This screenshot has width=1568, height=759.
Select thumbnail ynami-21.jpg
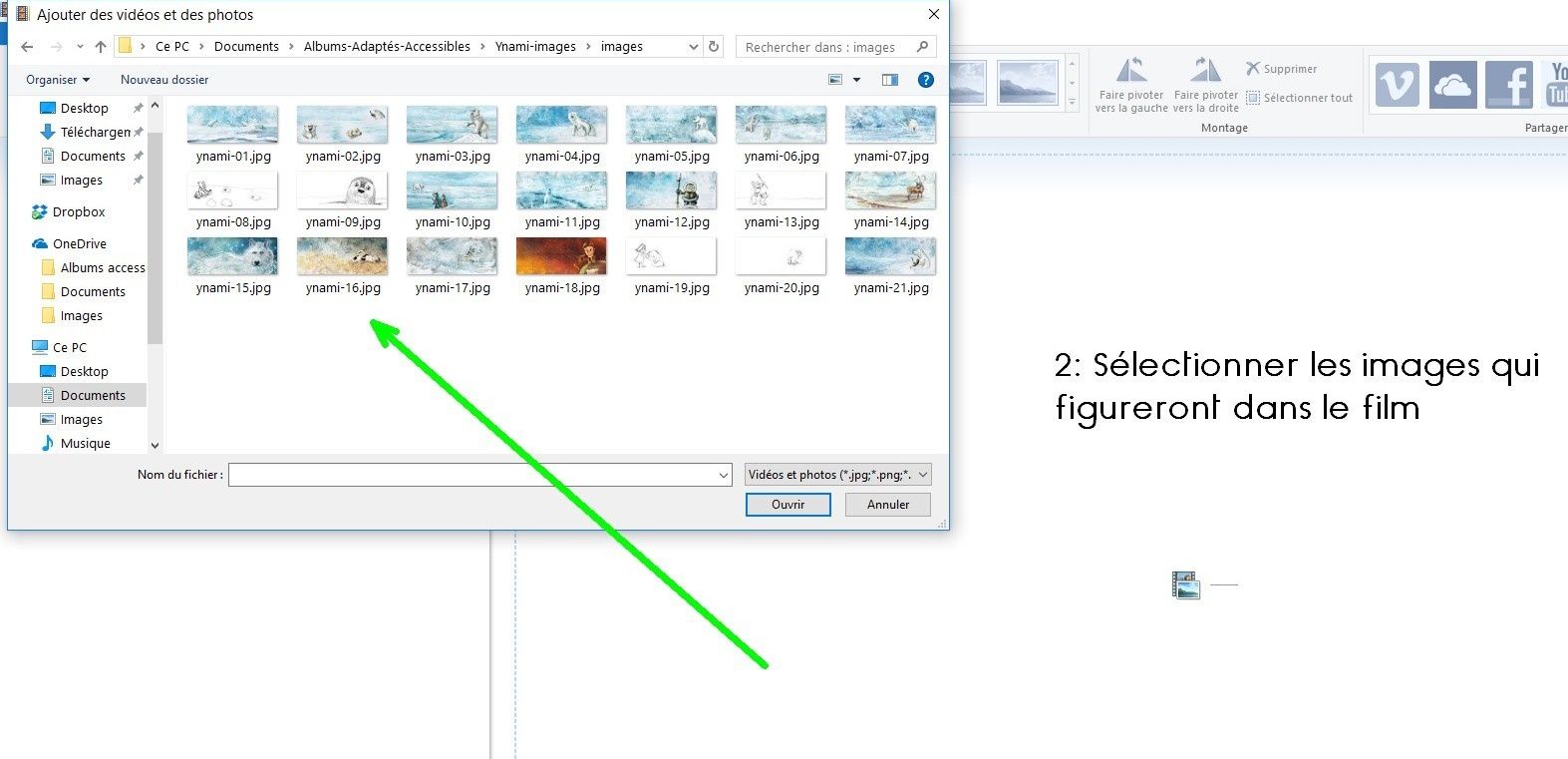coord(891,257)
